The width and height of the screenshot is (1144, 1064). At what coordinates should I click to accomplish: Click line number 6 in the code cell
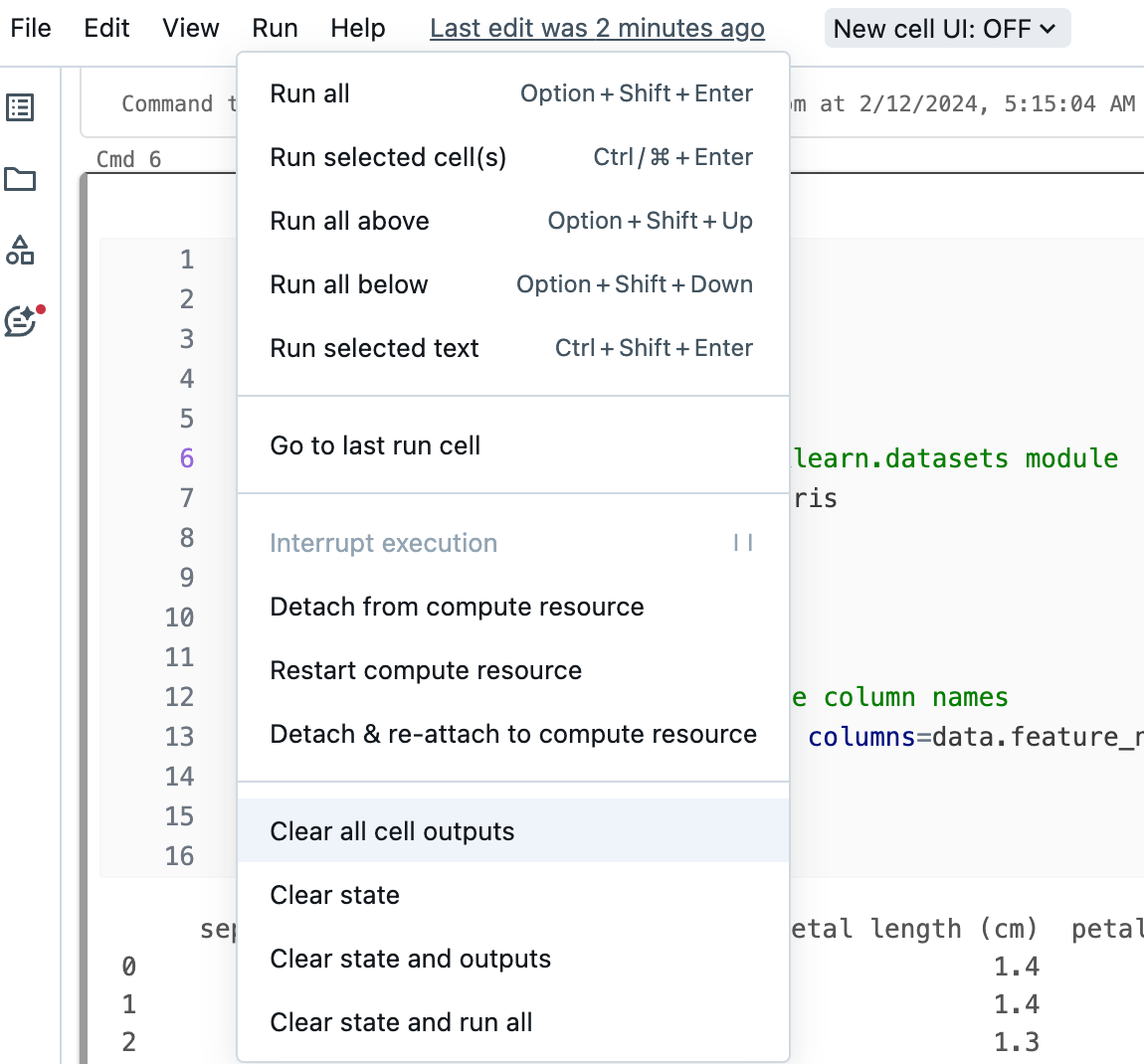point(186,457)
